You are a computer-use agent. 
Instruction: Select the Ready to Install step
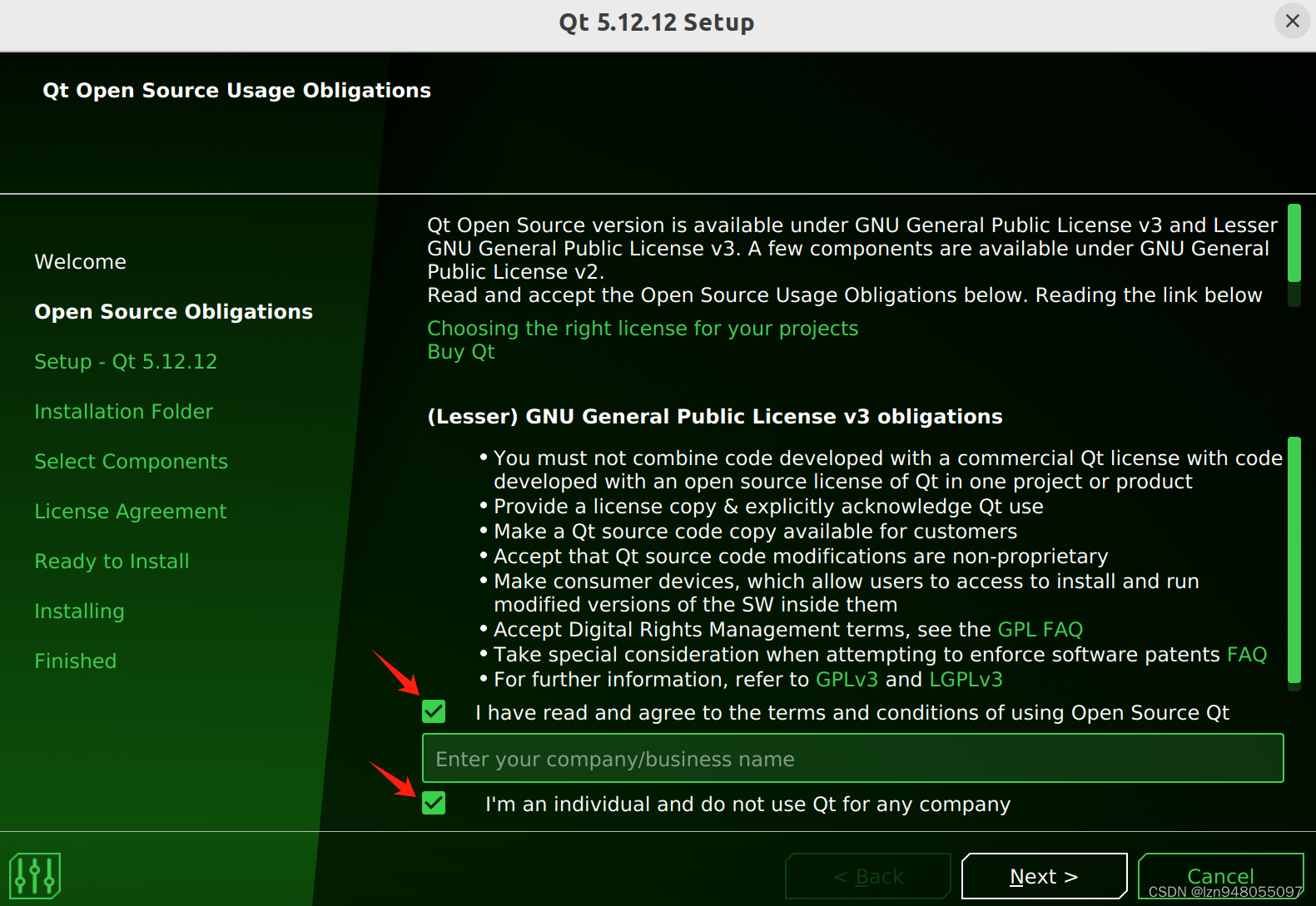click(x=112, y=562)
